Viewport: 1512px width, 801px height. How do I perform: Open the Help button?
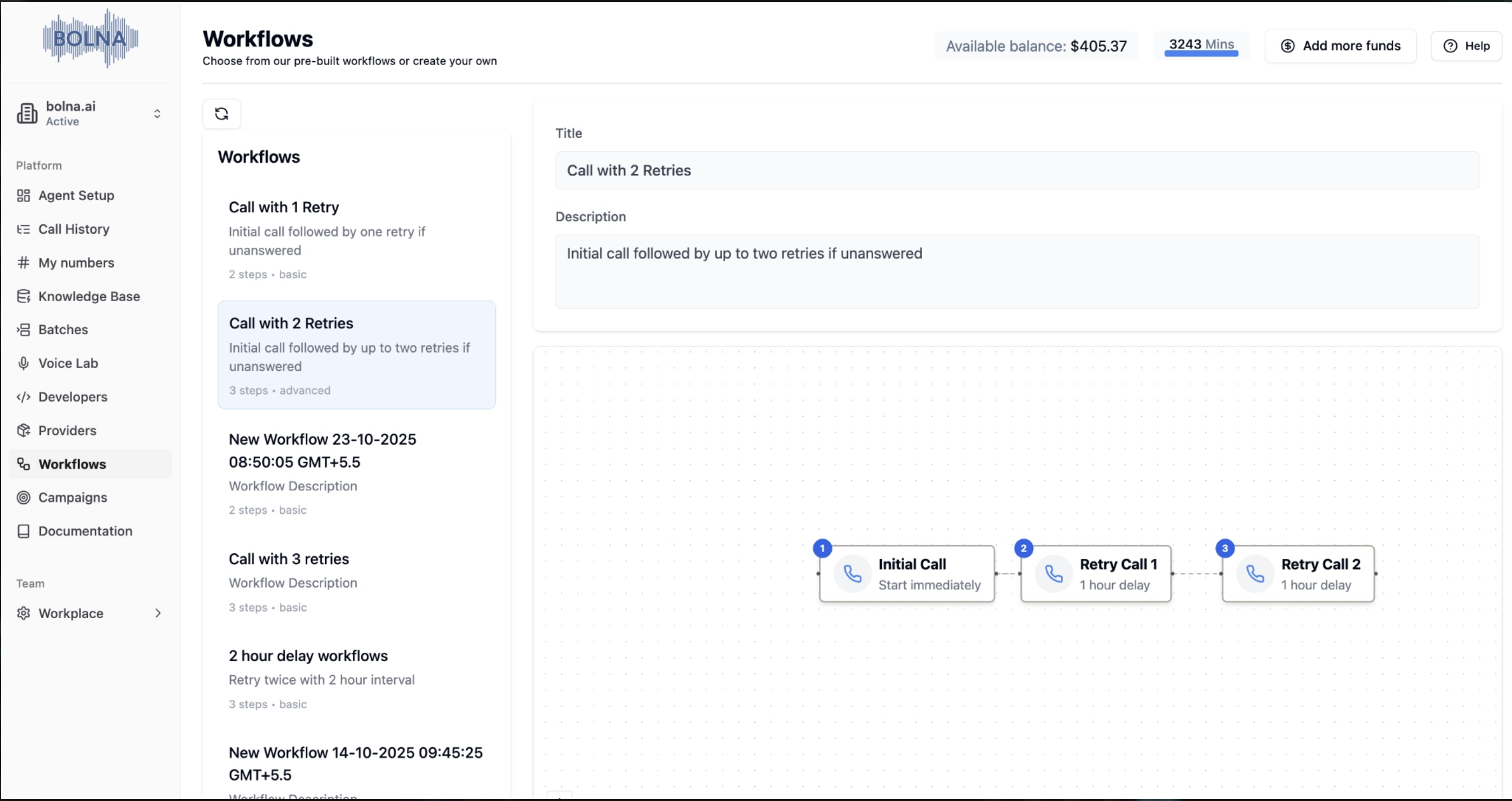pyautogui.click(x=1466, y=46)
